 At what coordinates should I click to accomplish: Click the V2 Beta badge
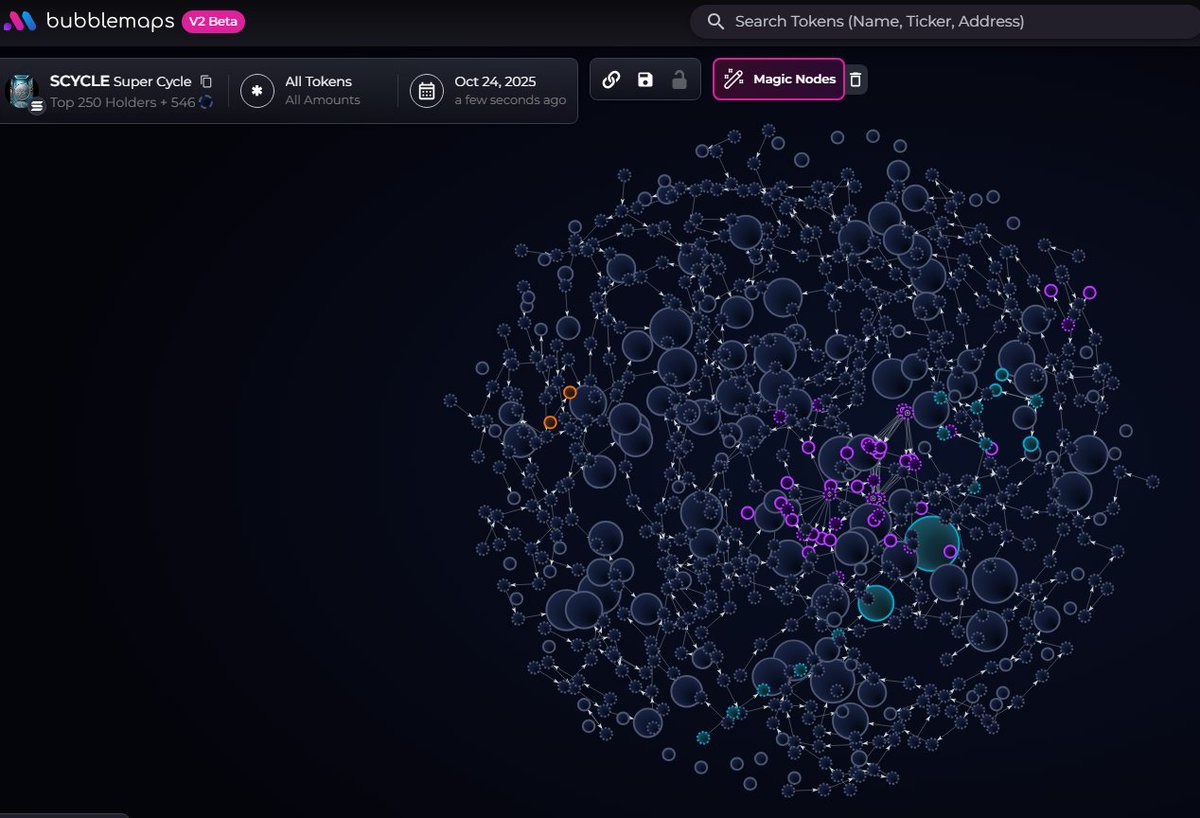212,21
